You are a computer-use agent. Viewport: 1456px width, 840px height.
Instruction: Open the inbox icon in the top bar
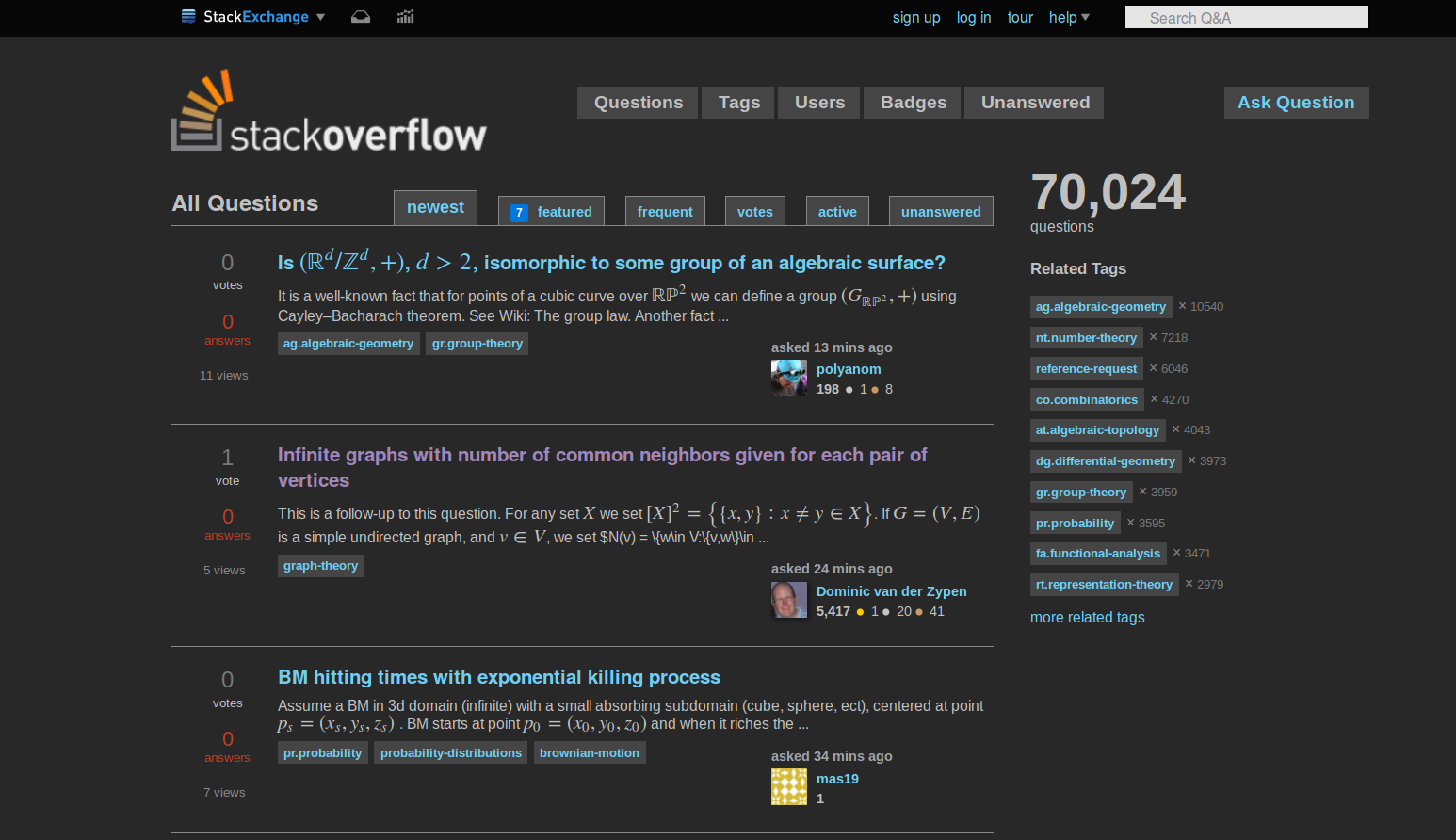tap(361, 16)
